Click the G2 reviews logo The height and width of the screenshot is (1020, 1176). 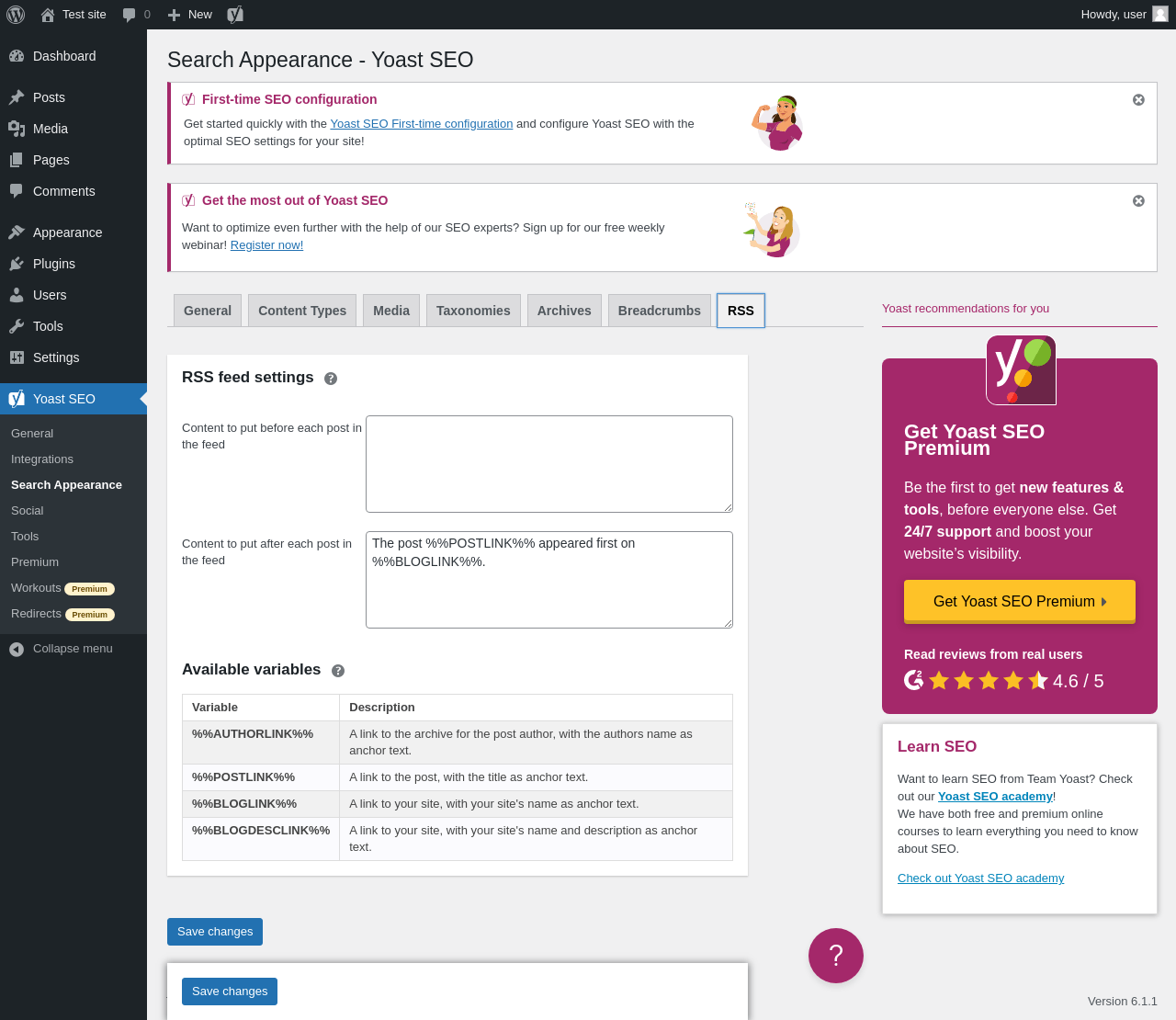[914, 680]
